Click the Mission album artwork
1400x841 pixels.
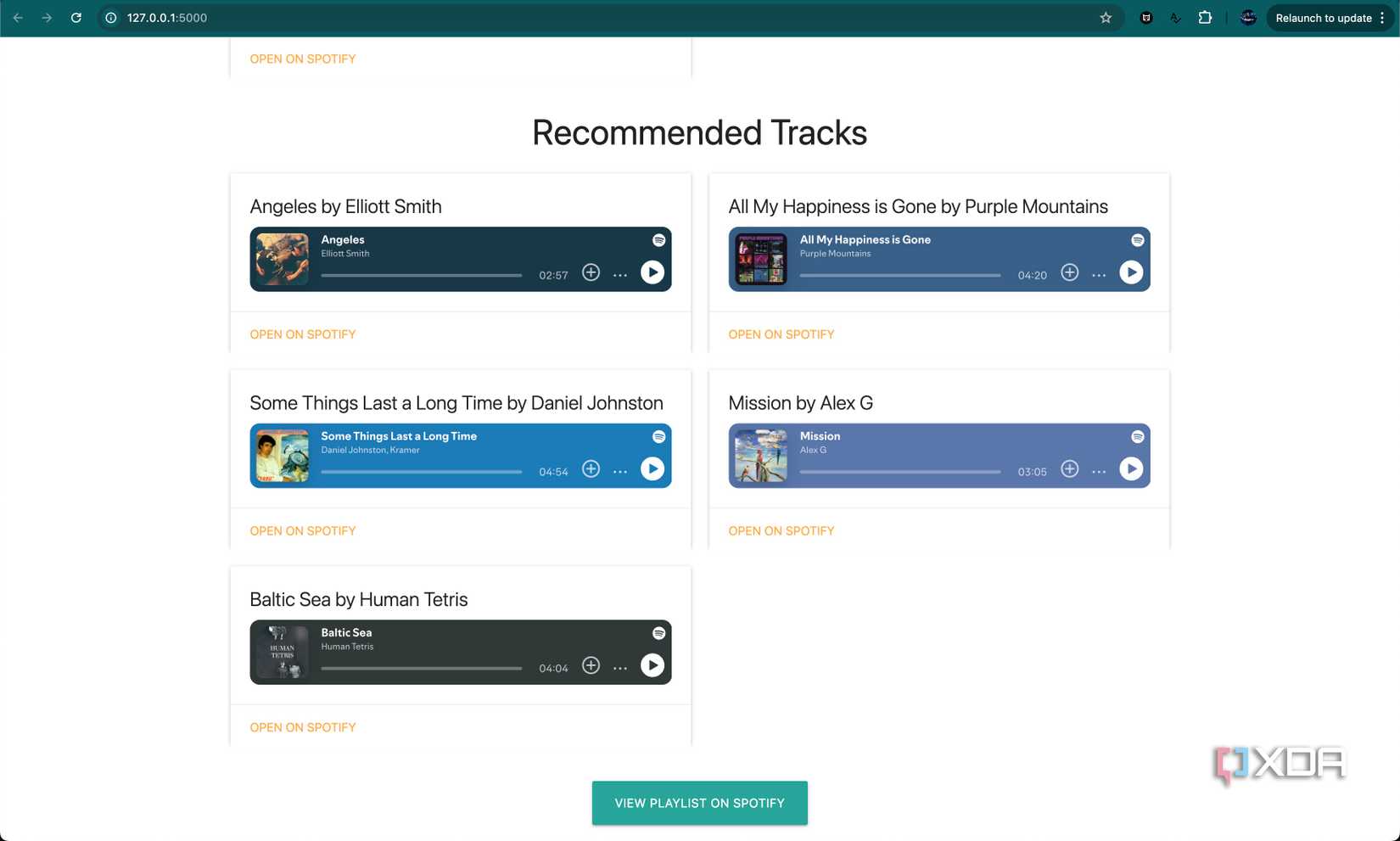point(761,456)
